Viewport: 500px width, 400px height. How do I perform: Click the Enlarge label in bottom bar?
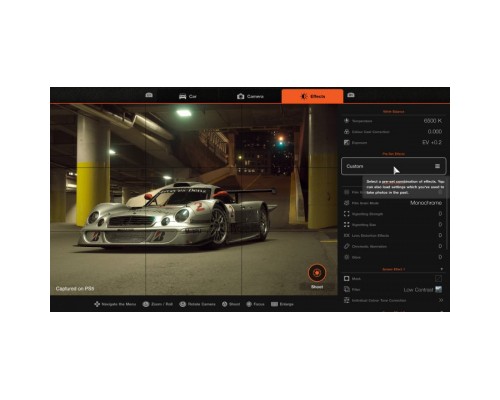pos(287,304)
